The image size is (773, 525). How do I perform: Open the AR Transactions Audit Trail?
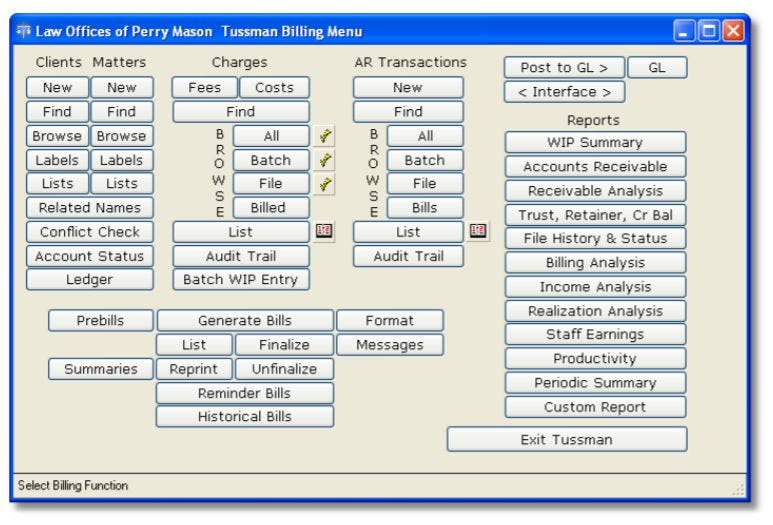pyautogui.click(x=408, y=256)
